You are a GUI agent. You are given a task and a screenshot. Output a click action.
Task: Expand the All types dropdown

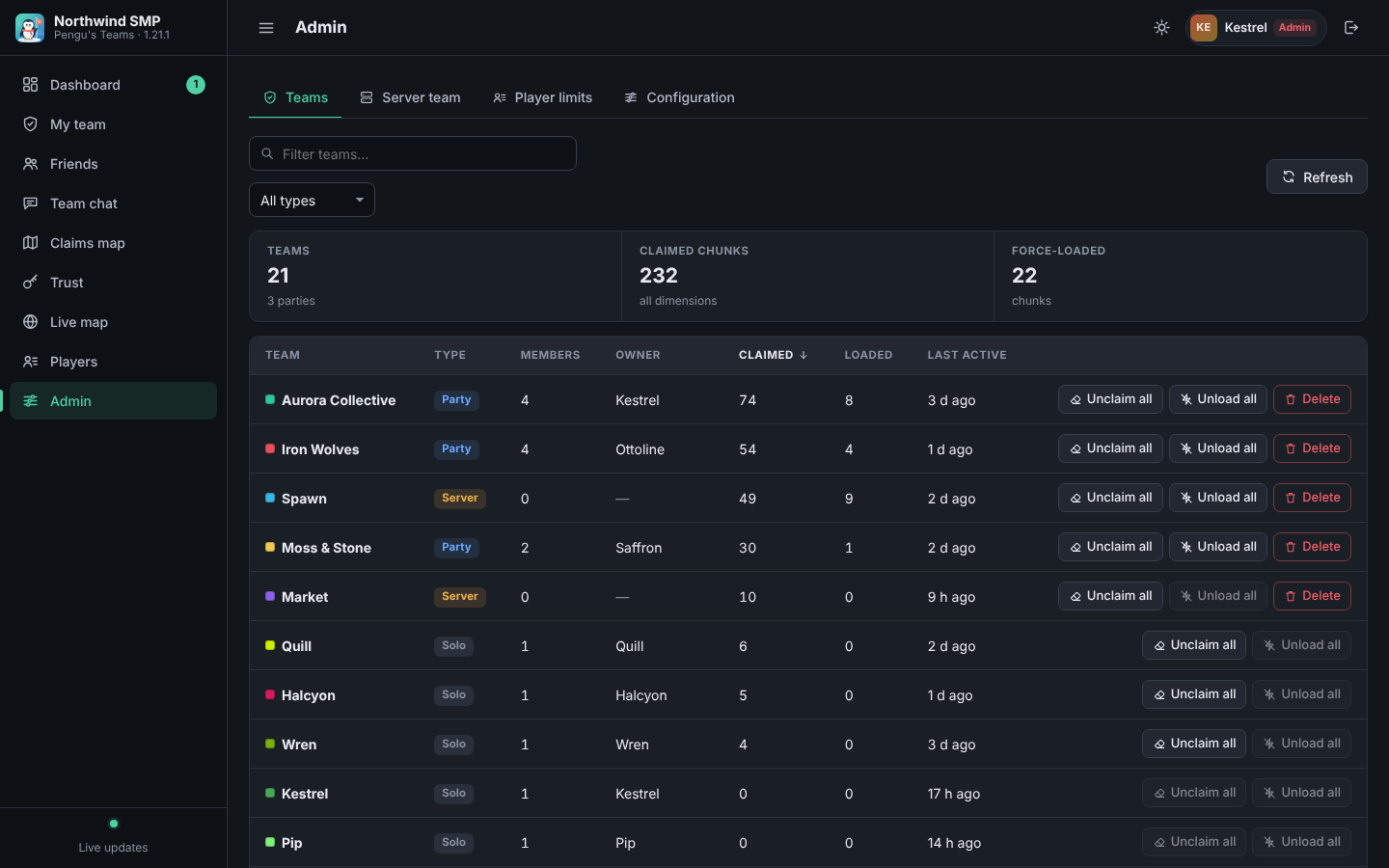[312, 201]
